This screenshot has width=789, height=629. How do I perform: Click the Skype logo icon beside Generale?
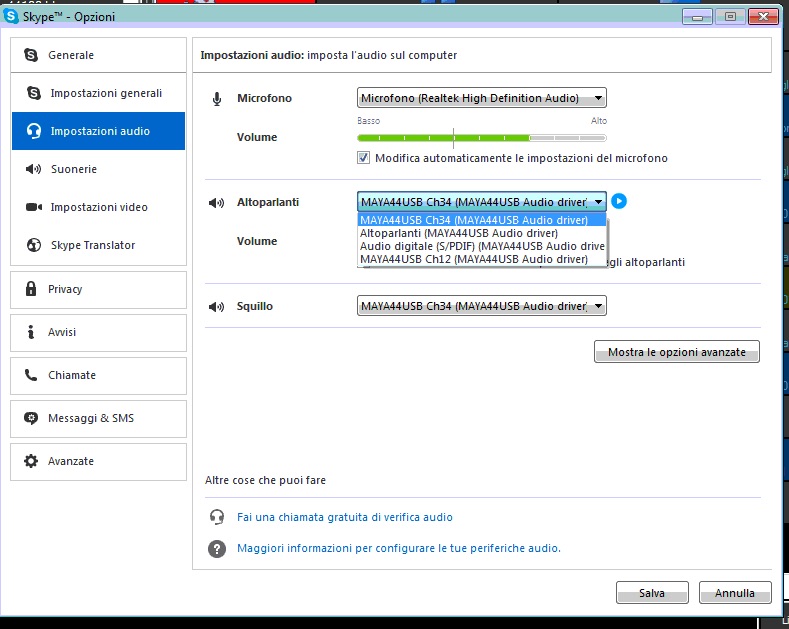(x=31, y=55)
